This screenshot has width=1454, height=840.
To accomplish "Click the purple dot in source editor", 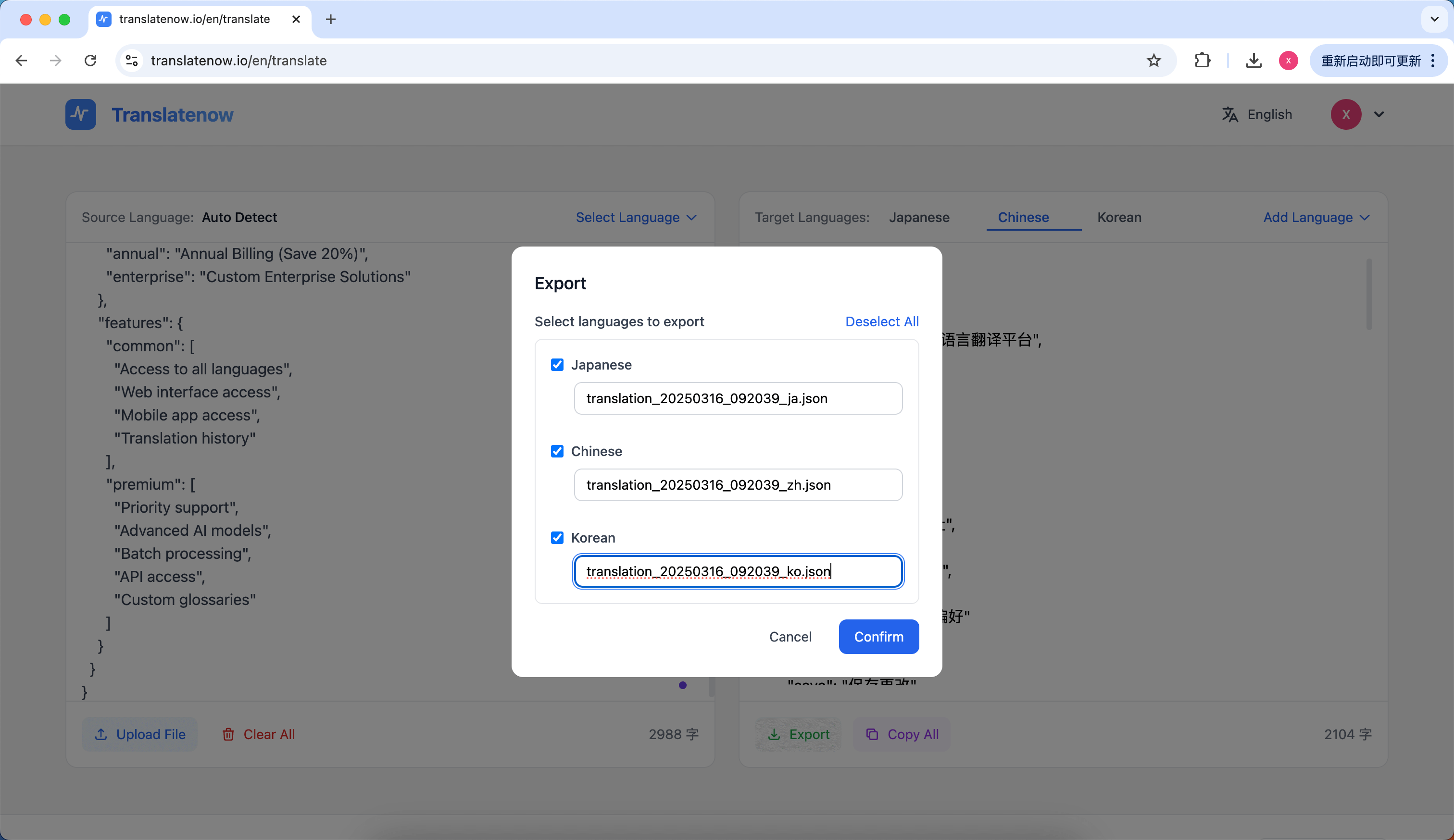I will coord(683,685).
